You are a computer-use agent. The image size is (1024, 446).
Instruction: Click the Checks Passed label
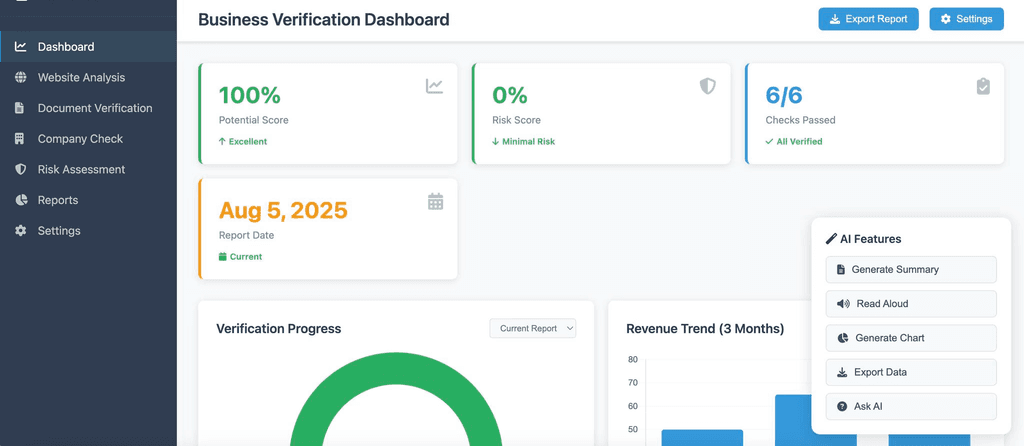click(x=800, y=120)
